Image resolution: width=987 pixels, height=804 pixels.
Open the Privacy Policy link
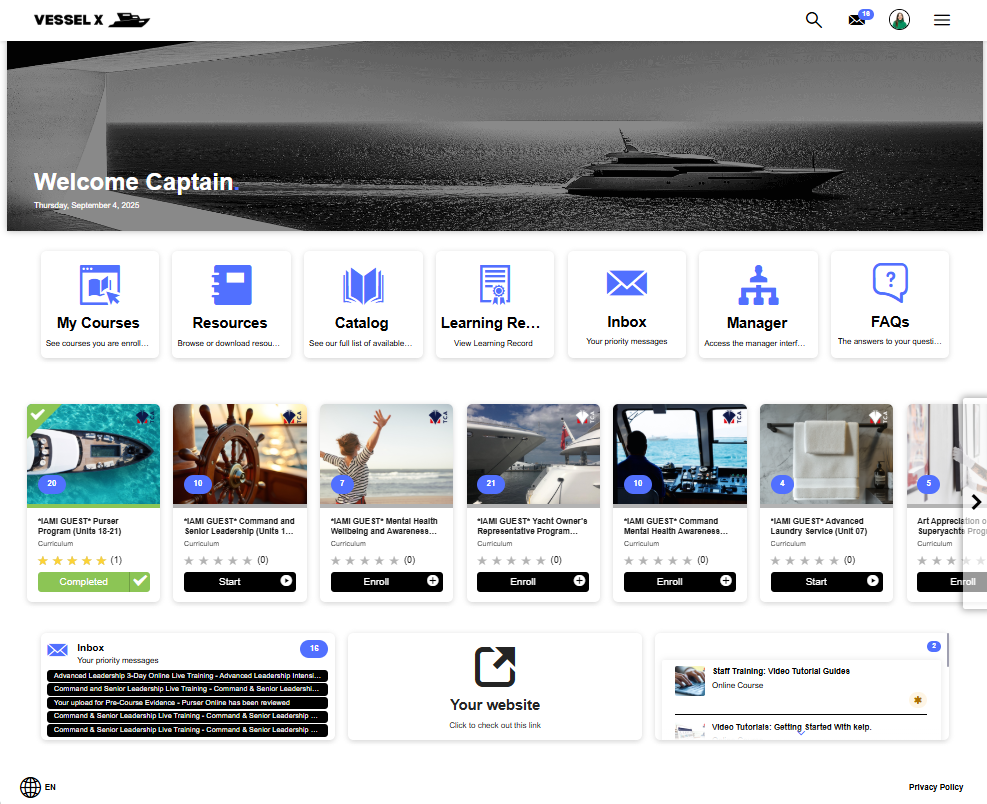click(x=935, y=787)
